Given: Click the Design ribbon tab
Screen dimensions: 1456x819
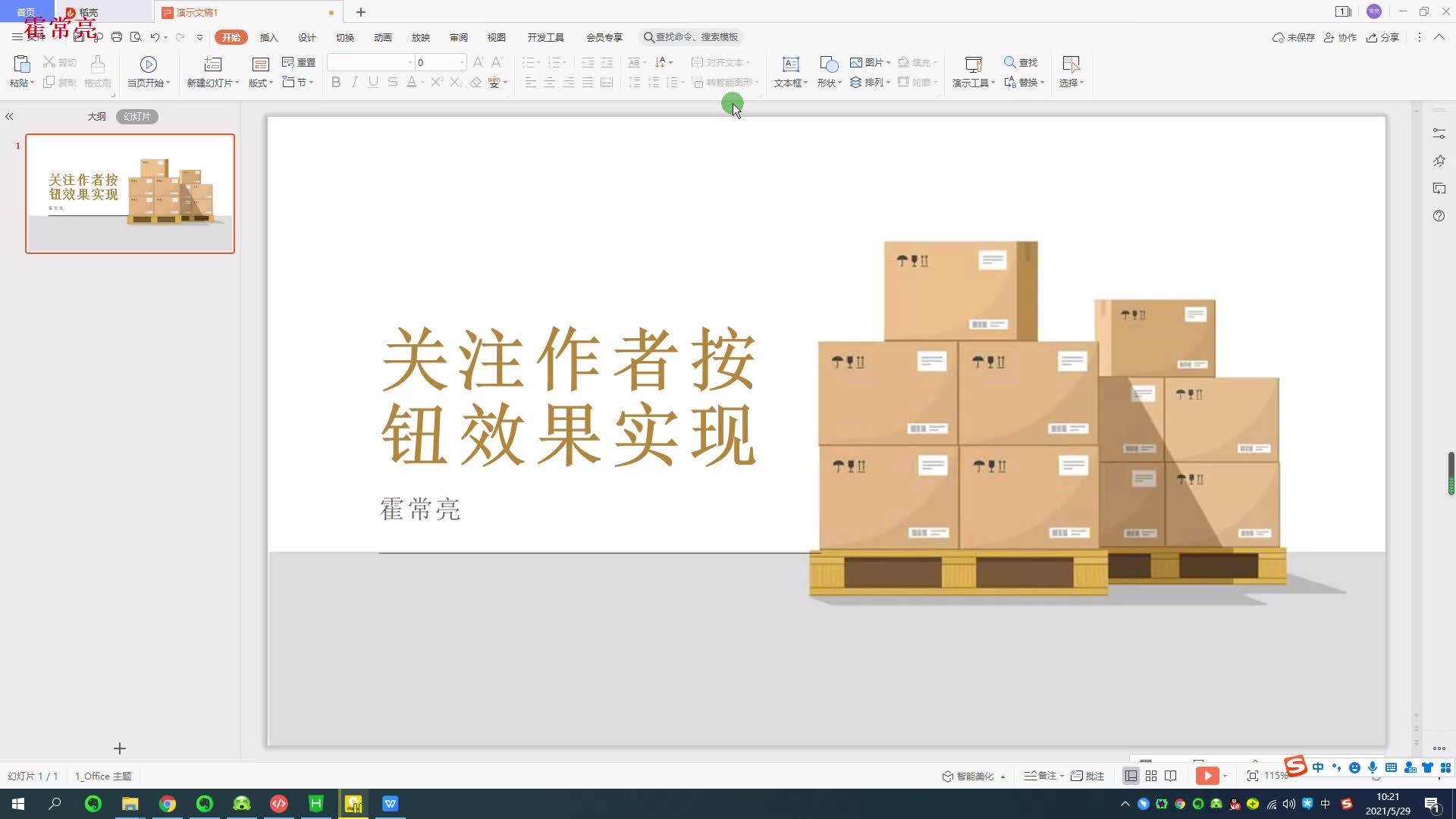Looking at the screenshot, I should [x=306, y=37].
